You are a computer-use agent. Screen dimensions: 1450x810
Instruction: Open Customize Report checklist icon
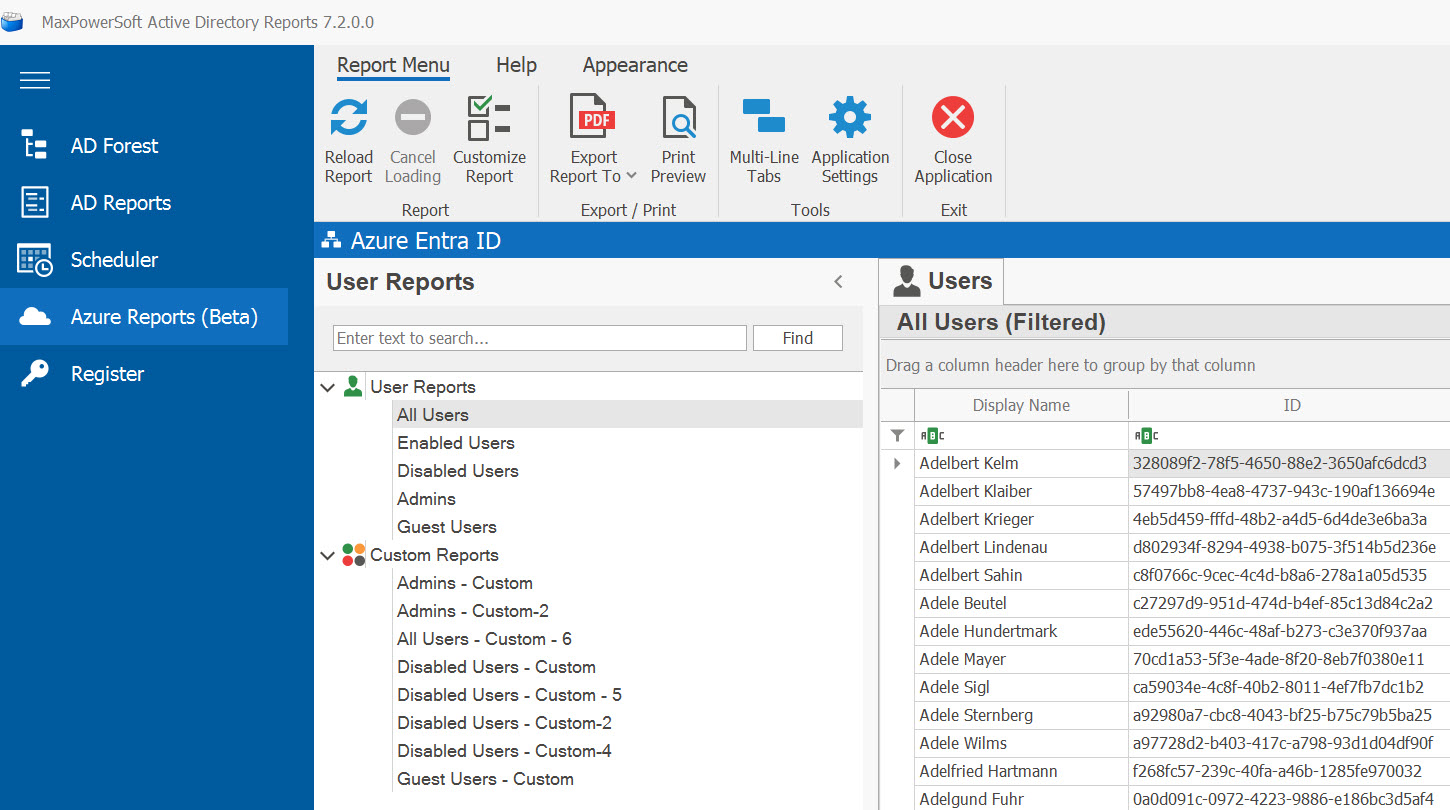coord(489,119)
